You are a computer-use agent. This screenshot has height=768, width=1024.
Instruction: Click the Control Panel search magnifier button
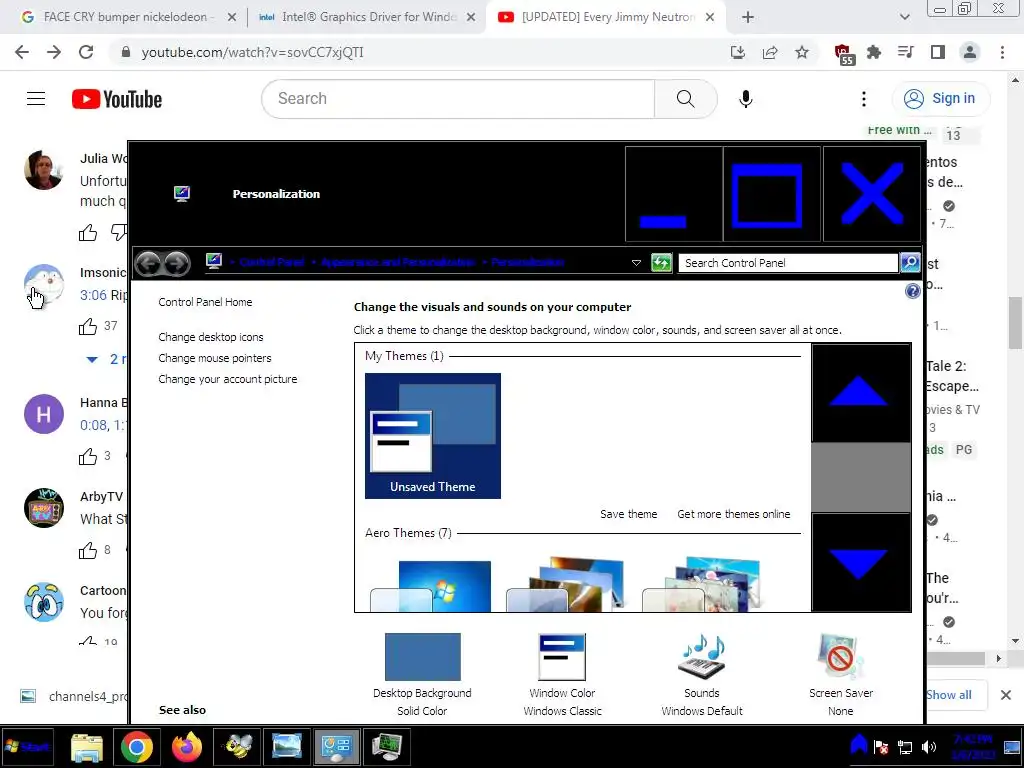pyautogui.click(x=910, y=263)
